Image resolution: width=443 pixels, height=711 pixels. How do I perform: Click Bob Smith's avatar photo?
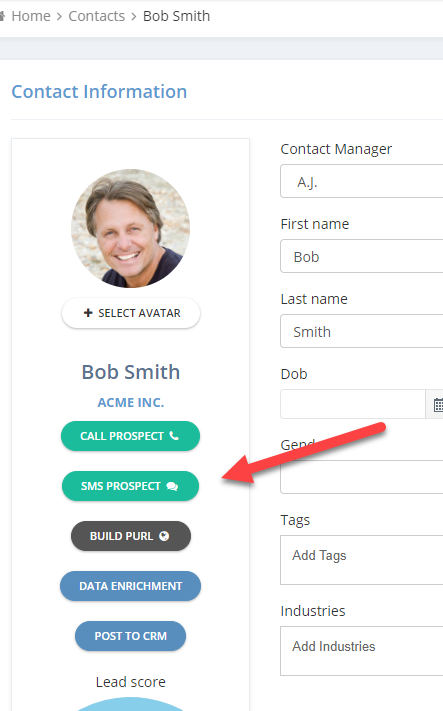131,228
